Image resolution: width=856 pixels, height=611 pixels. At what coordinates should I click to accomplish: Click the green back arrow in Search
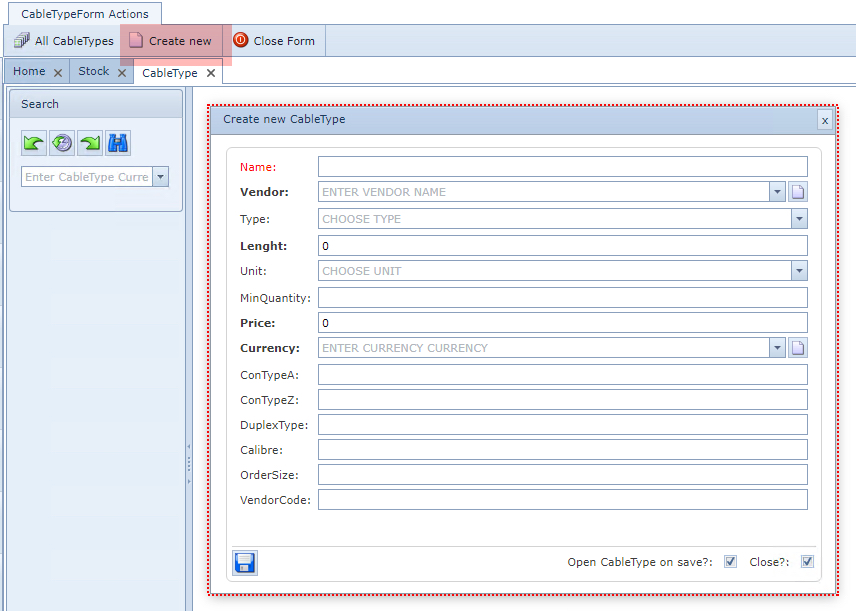pos(34,143)
